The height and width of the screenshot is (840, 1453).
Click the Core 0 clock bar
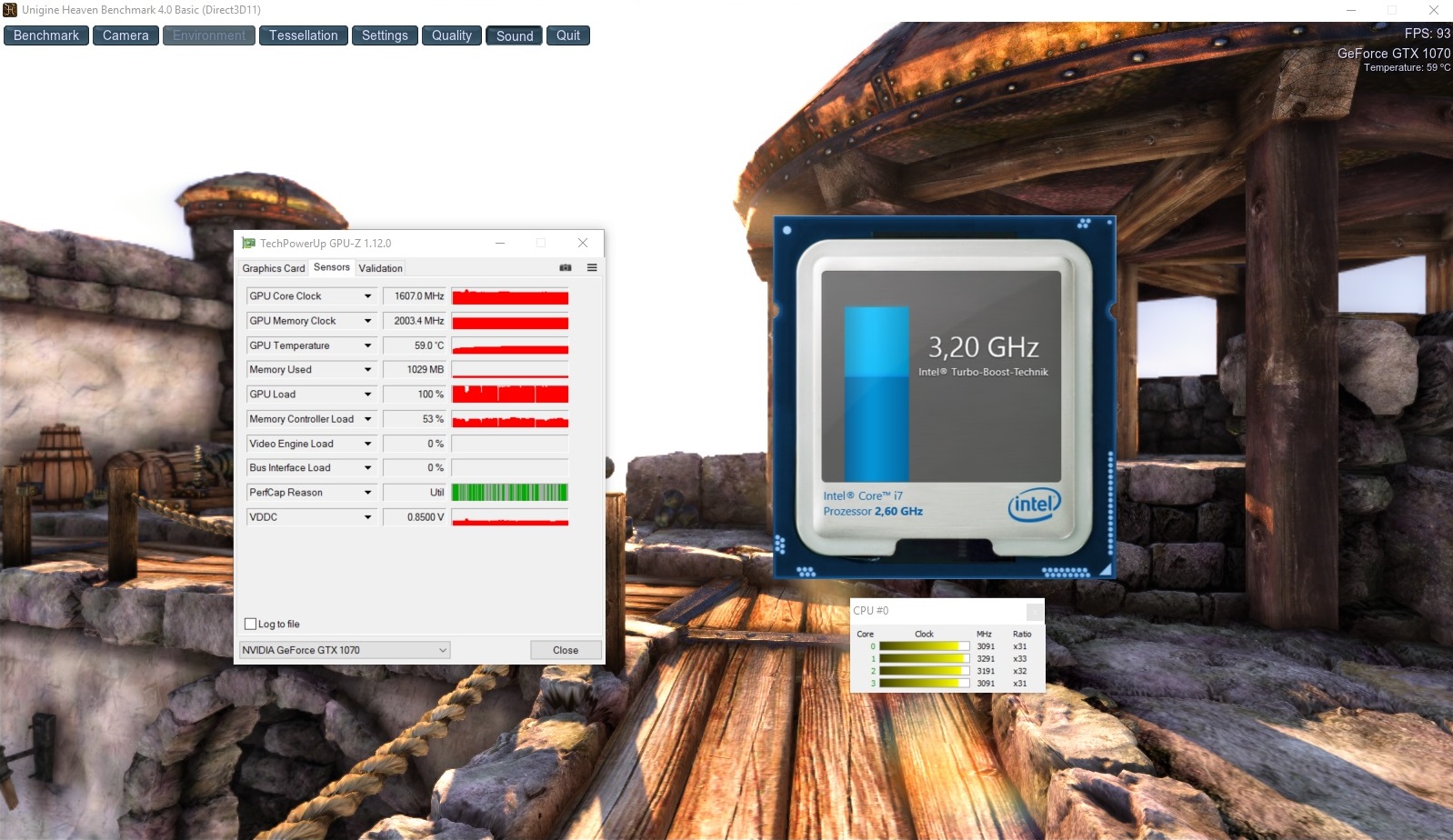pos(924,646)
